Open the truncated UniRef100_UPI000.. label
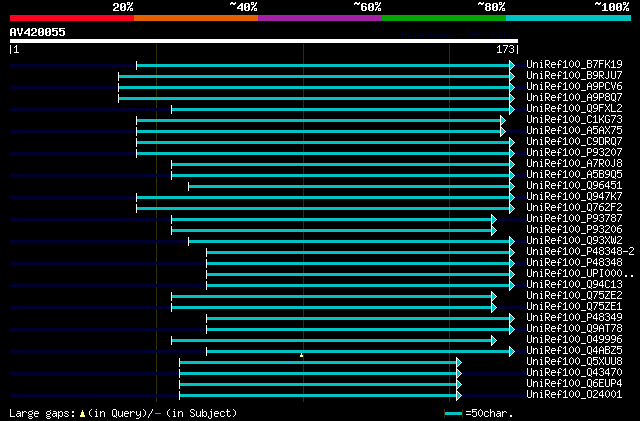Image resolution: width=640 pixels, height=421 pixels. pyautogui.click(x=580, y=274)
